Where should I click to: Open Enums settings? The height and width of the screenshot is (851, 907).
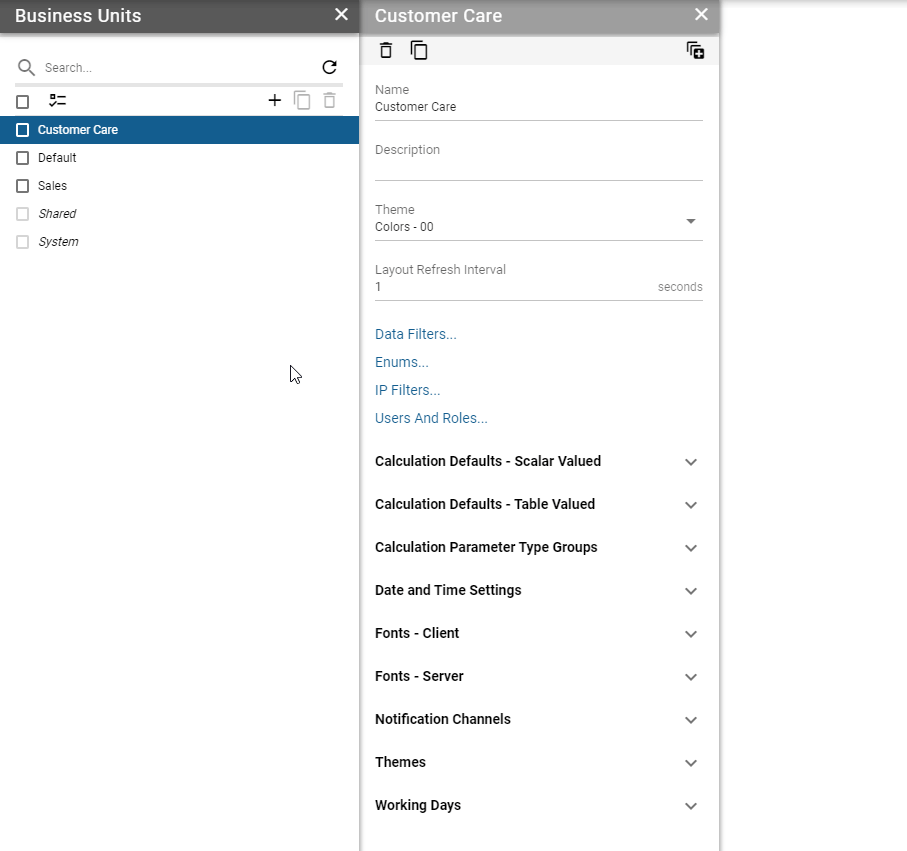[x=401, y=362]
